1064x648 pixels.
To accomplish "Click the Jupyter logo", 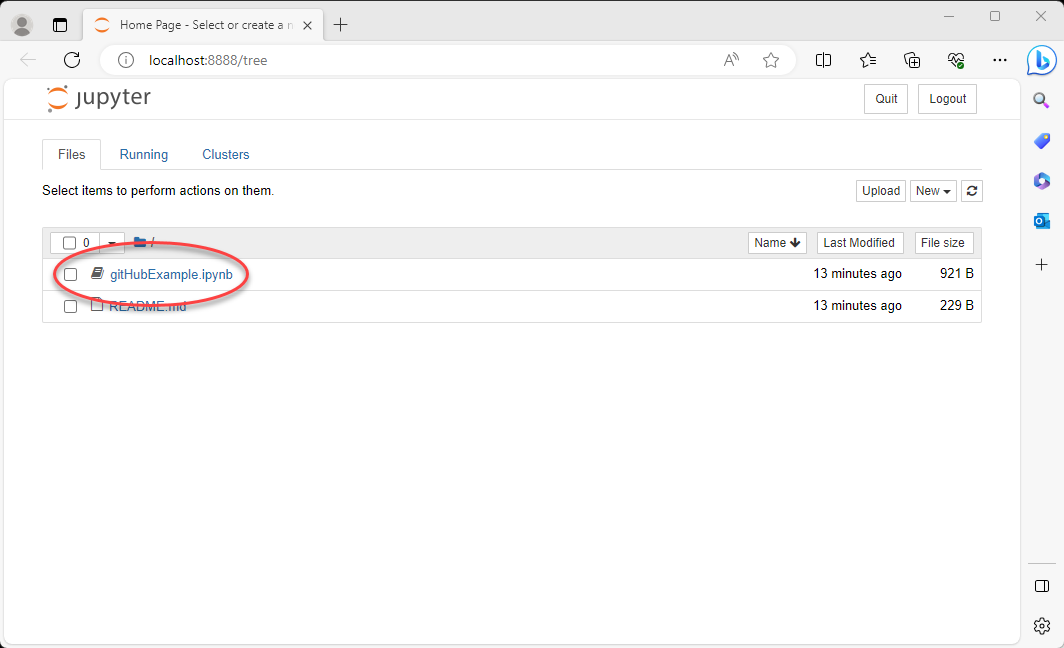I will click(99, 99).
